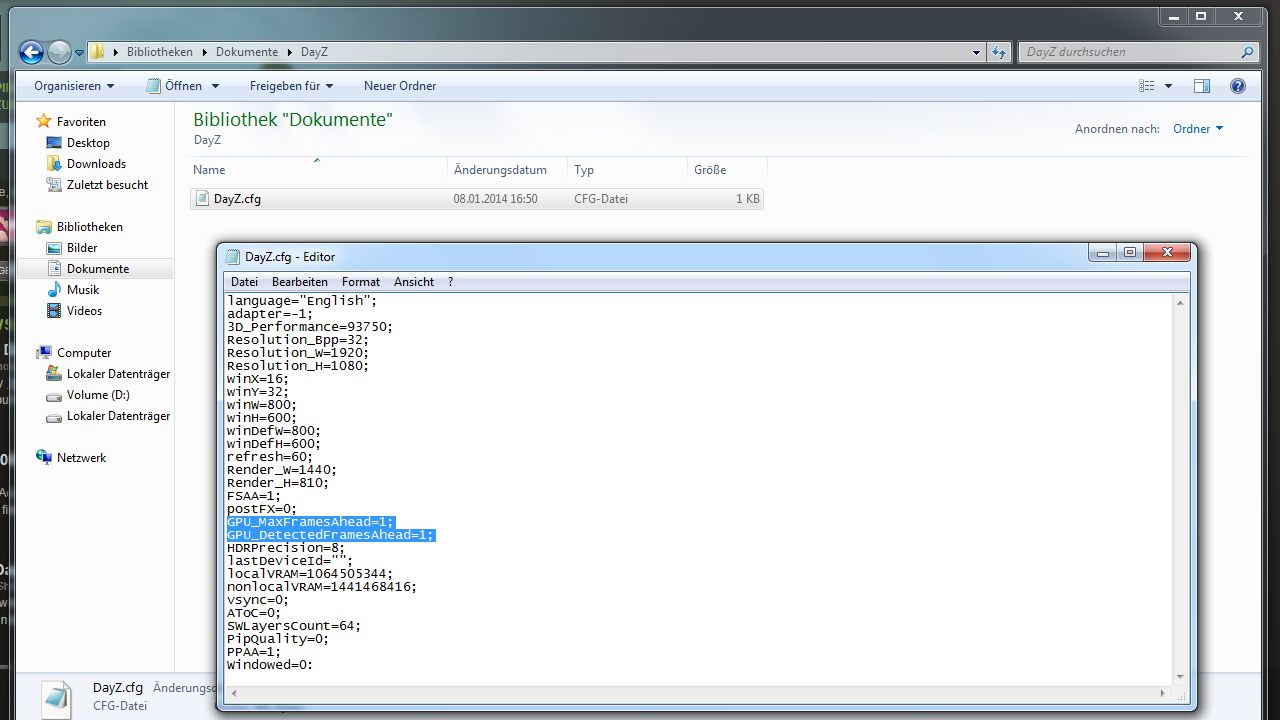Select the Videos library icon

pos(54,311)
